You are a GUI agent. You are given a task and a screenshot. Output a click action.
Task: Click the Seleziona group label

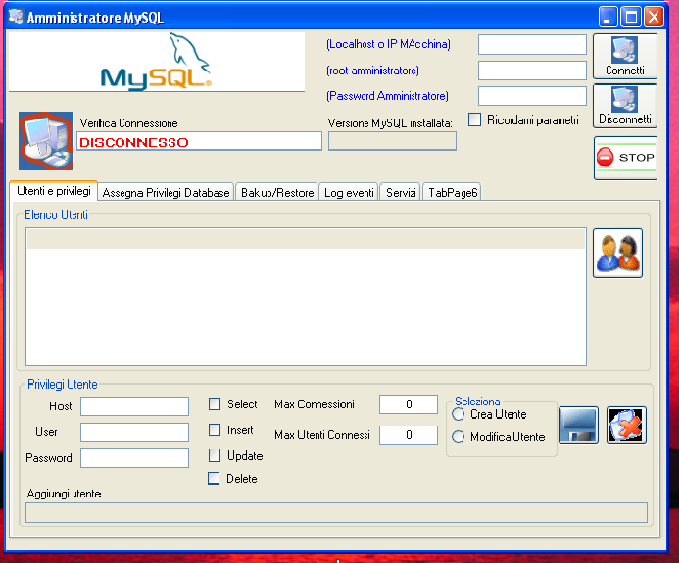click(x=478, y=401)
